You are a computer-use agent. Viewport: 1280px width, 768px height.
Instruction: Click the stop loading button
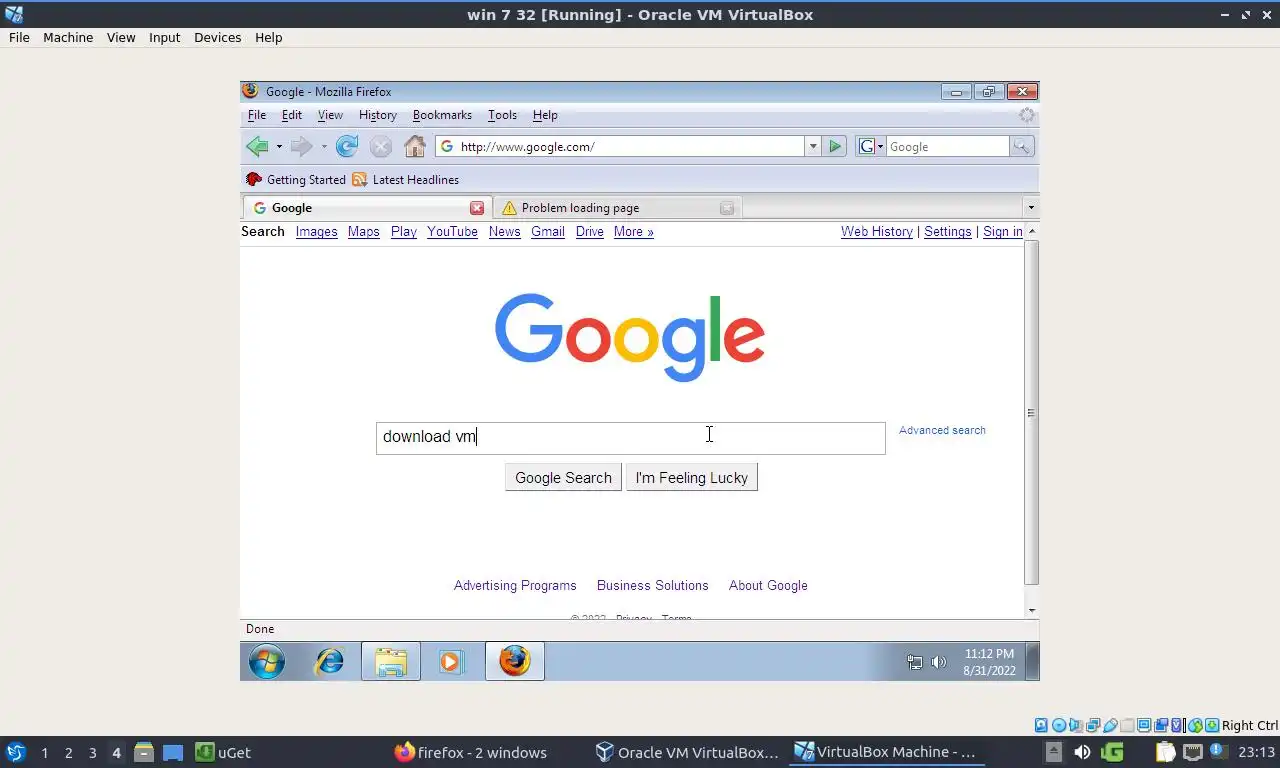coord(381,146)
